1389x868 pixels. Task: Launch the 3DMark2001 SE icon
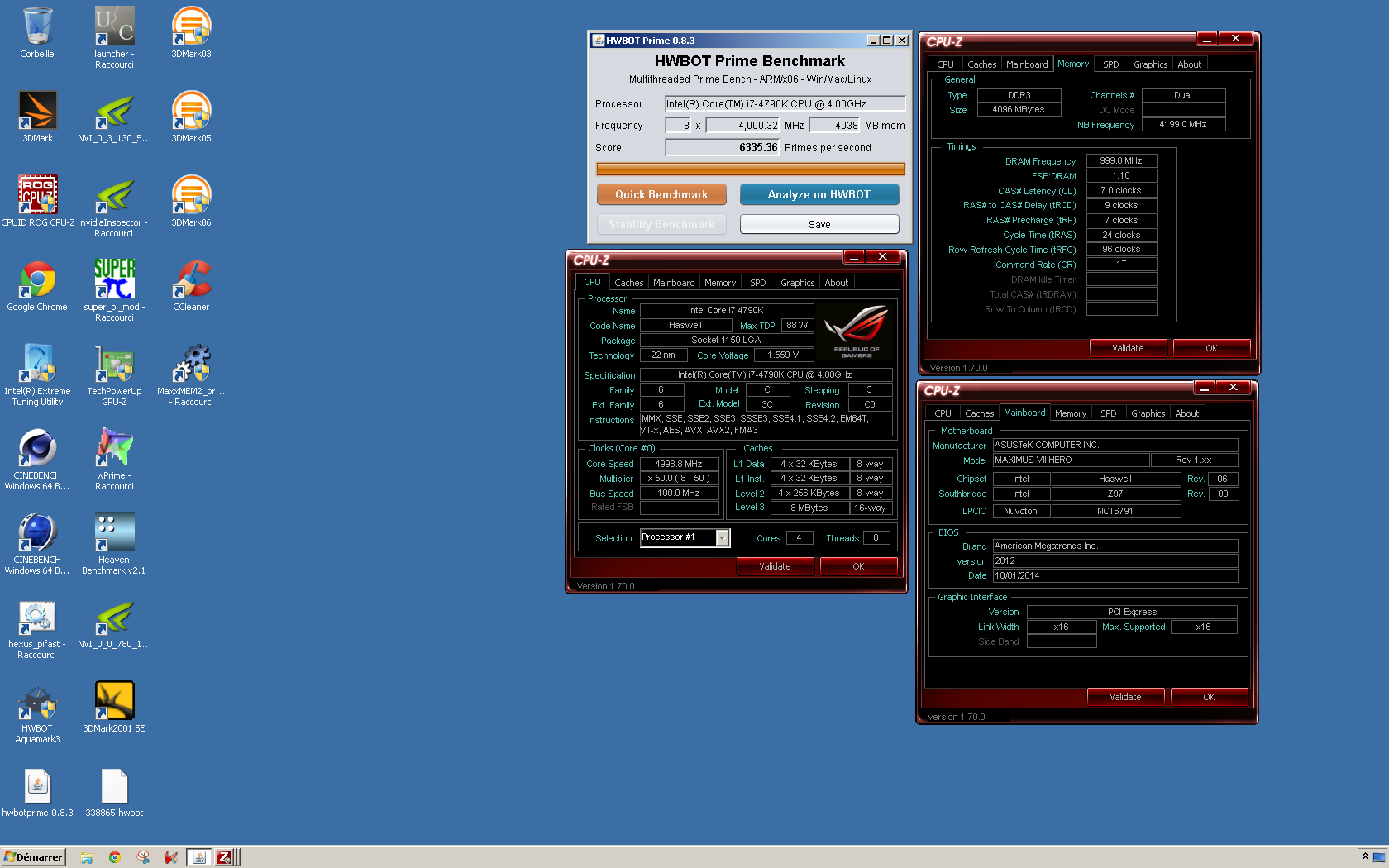click(114, 701)
